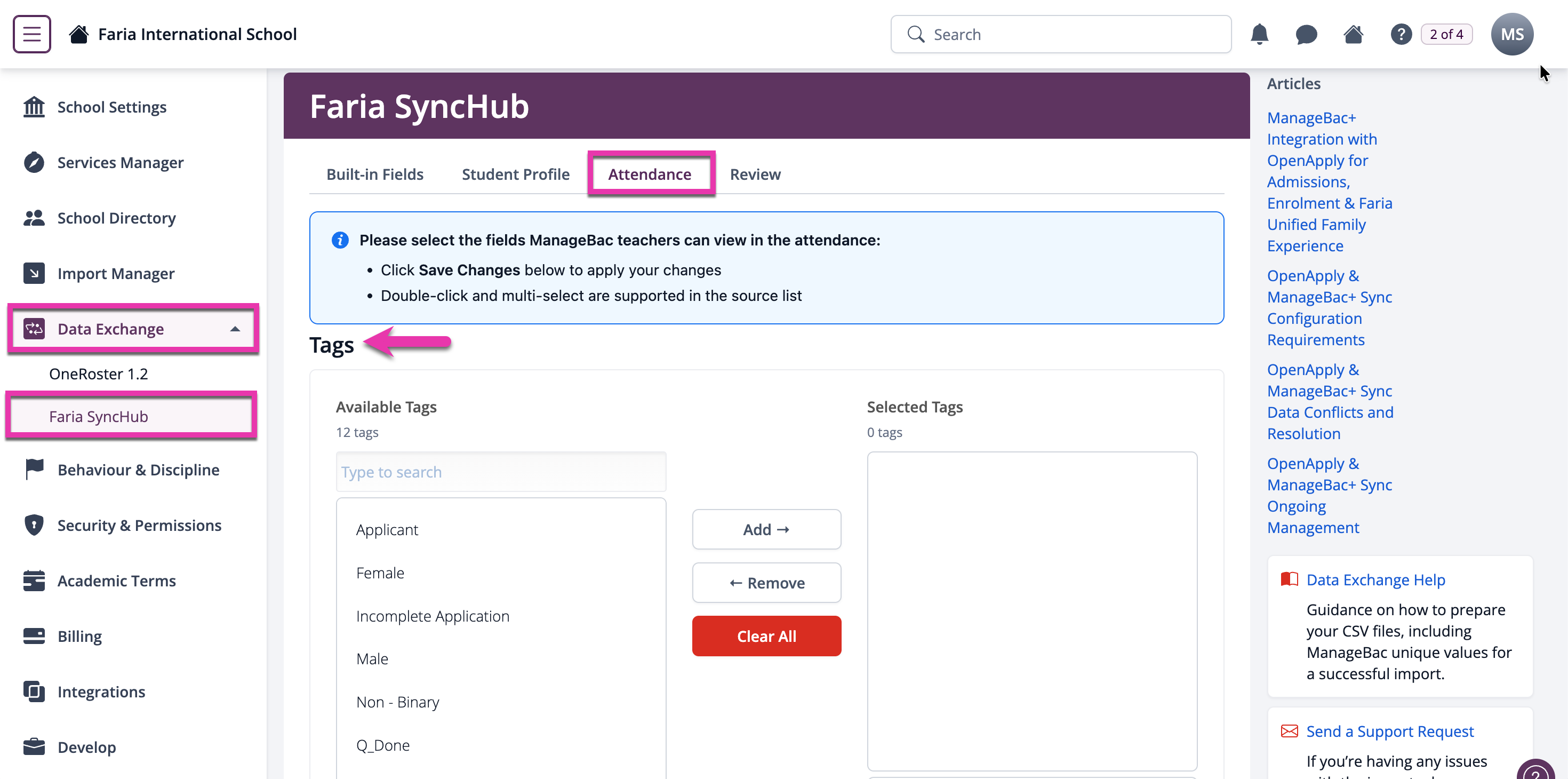The height and width of the screenshot is (779, 1568).
Task: Click the home icon beside Faria International School
Action: coord(78,34)
